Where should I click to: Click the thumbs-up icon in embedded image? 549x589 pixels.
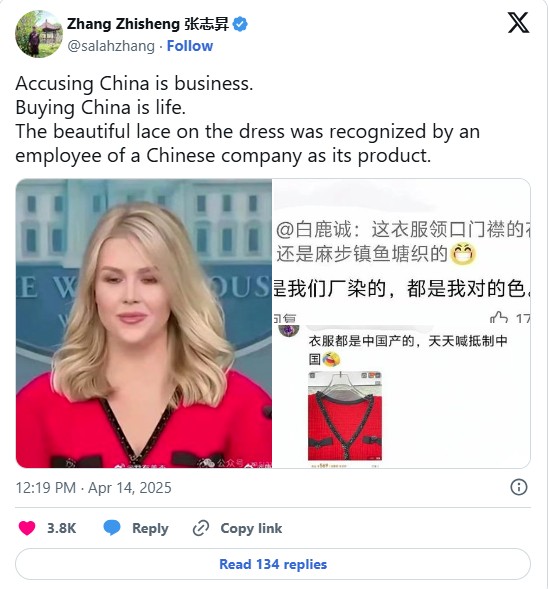pyautogui.click(x=499, y=318)
